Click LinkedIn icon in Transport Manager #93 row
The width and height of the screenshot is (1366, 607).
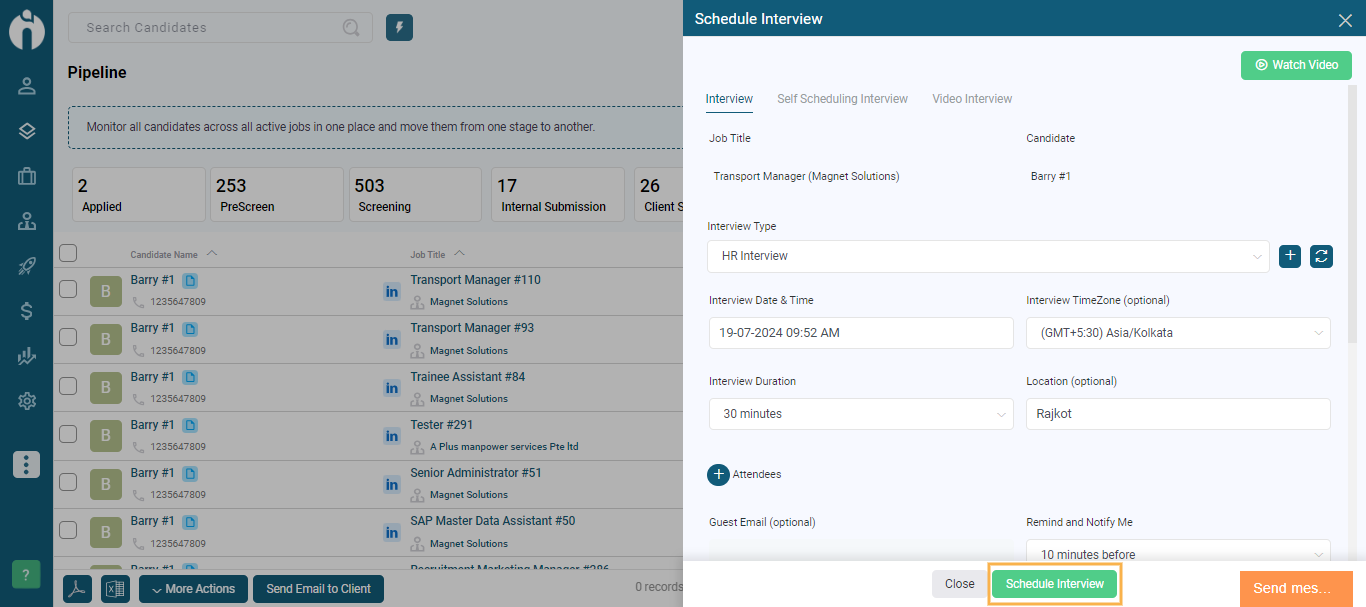(x=392, y=340)
